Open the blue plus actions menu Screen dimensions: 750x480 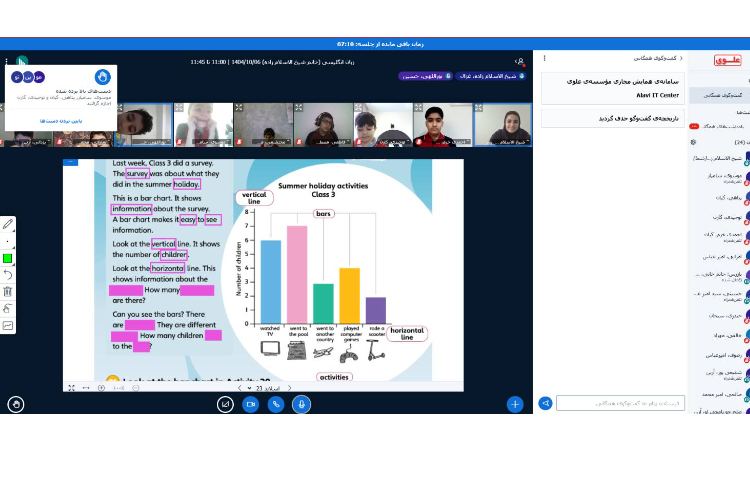tap(514, 404)
